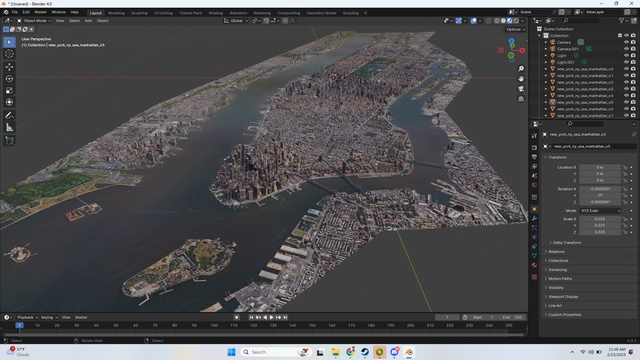Jump to the timeline end frame button

285,317
